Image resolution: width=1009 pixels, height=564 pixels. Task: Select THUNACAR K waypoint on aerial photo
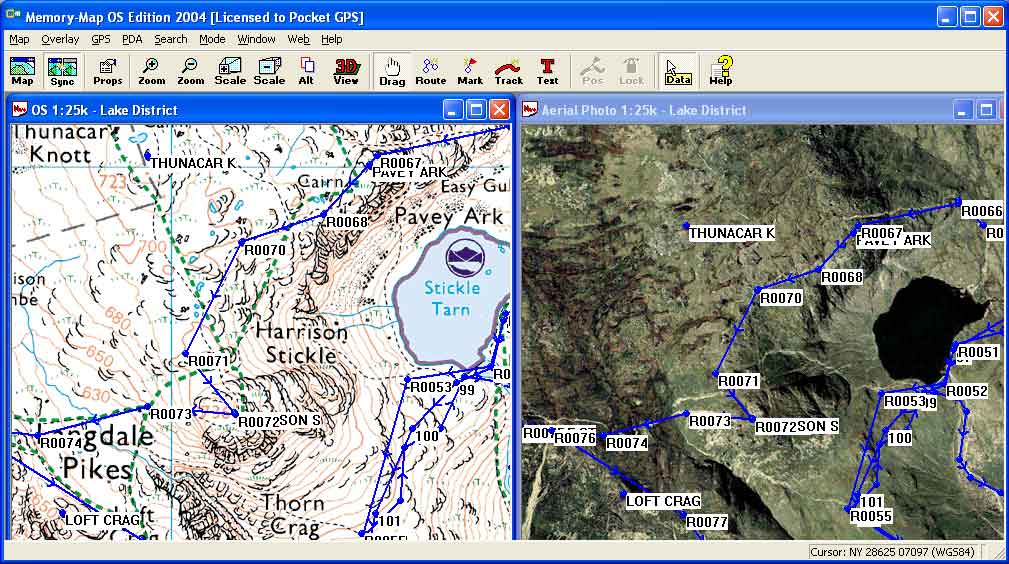click(732, 233)
